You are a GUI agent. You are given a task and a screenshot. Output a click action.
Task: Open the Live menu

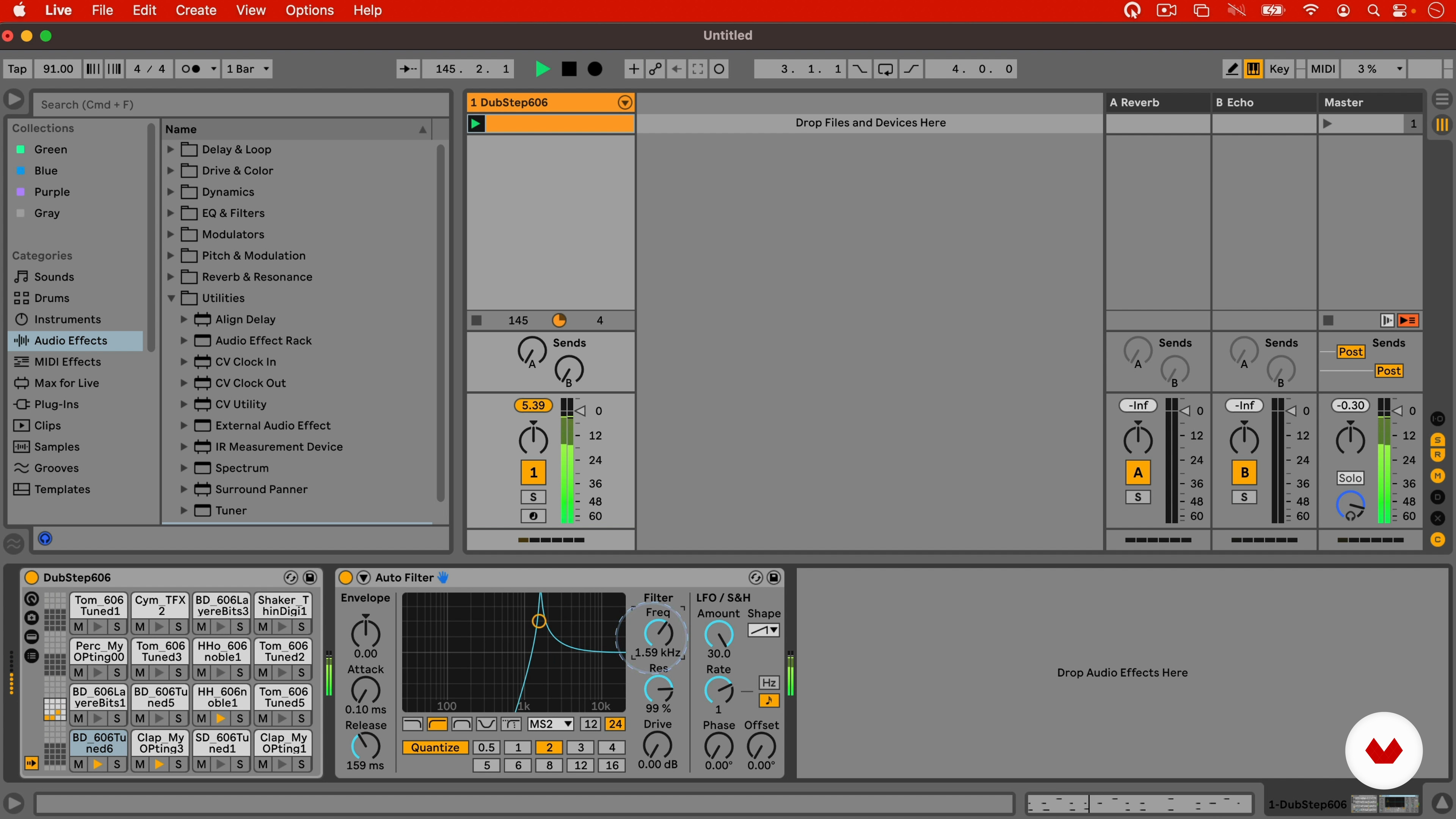(x=58, y=10)
